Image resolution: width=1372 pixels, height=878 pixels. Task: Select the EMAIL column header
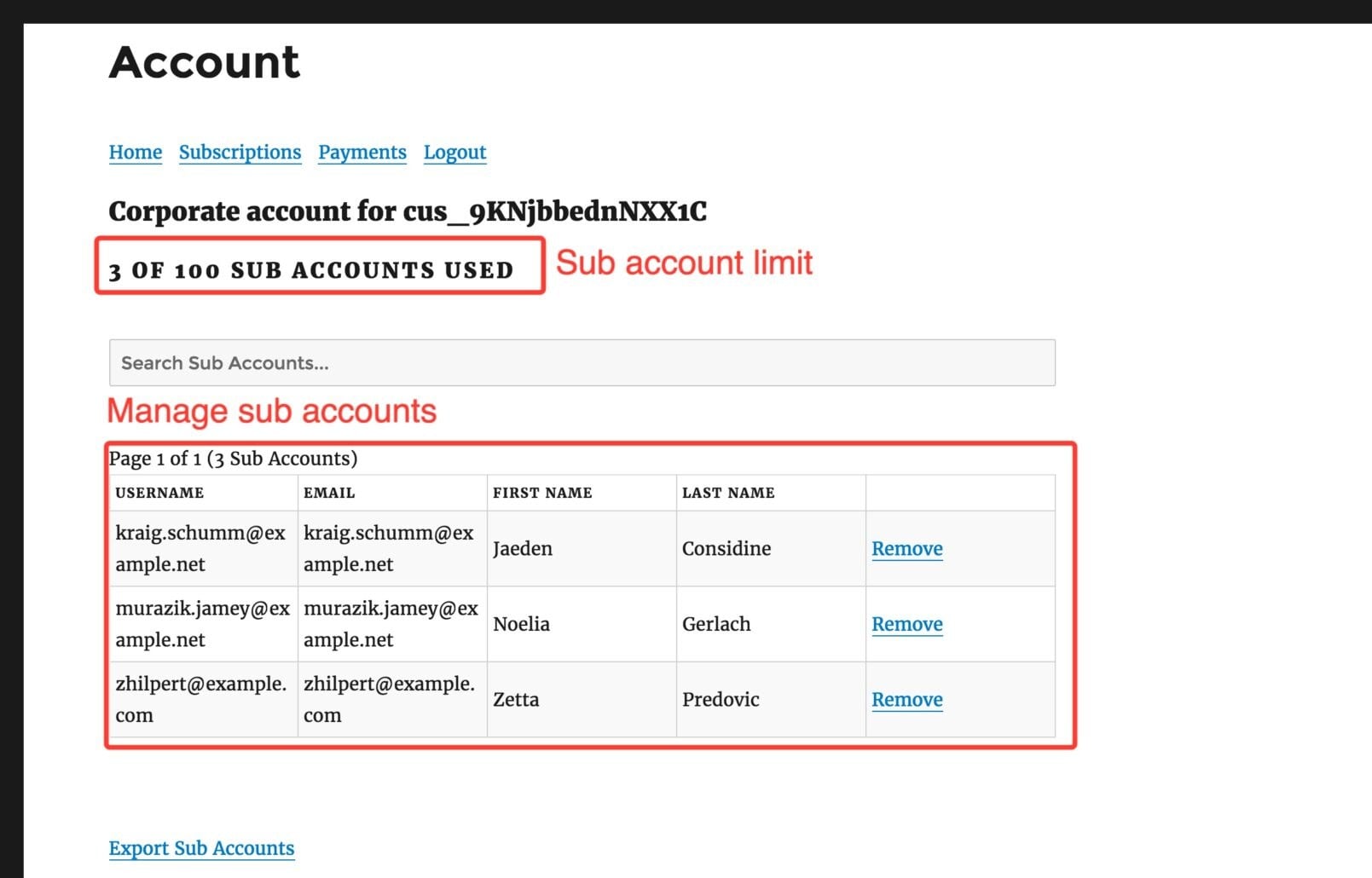pos(328,492)
